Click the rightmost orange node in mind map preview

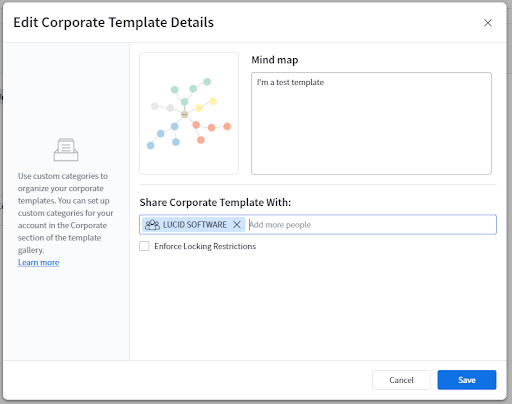[x=227, y=126]
